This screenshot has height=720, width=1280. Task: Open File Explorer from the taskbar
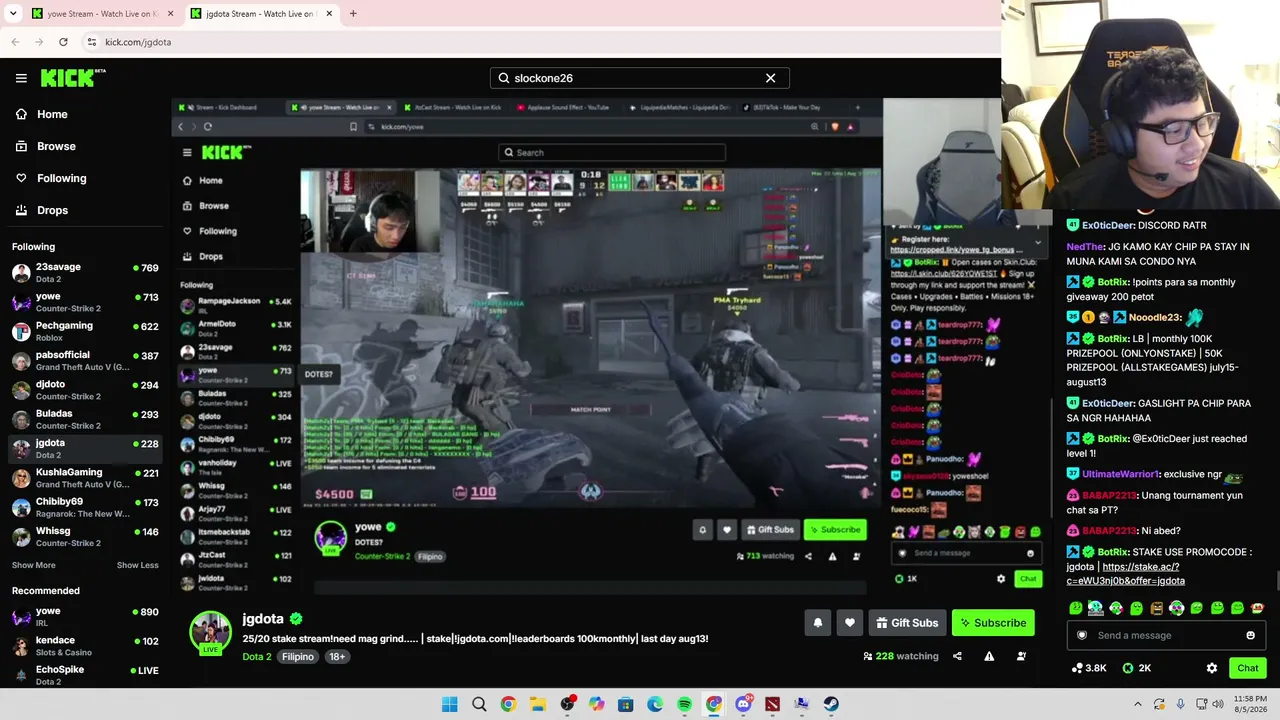pos(538,704)
